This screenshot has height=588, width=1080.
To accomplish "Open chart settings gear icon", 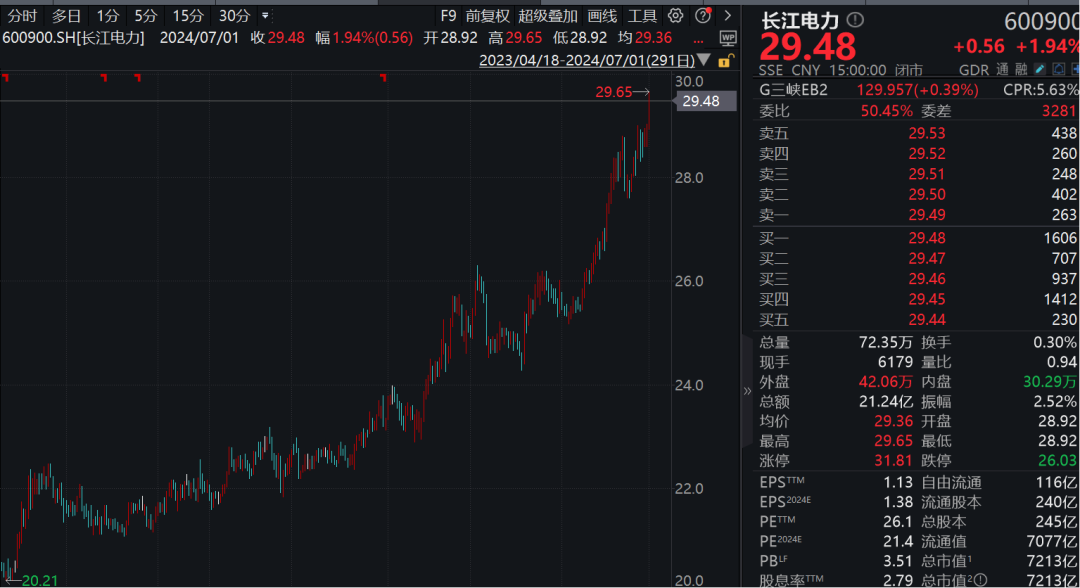I will pyautogui.click(x=675, y=15).
